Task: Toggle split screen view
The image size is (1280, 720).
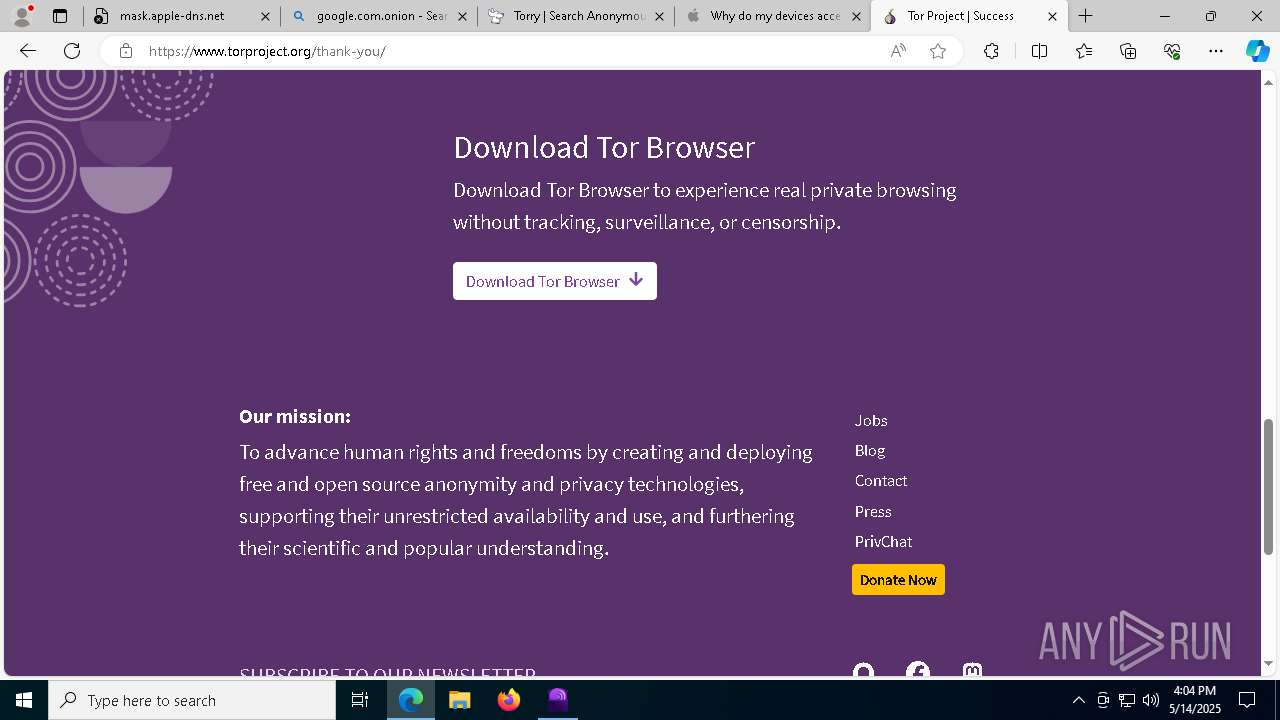Action: click(1039, 51)
